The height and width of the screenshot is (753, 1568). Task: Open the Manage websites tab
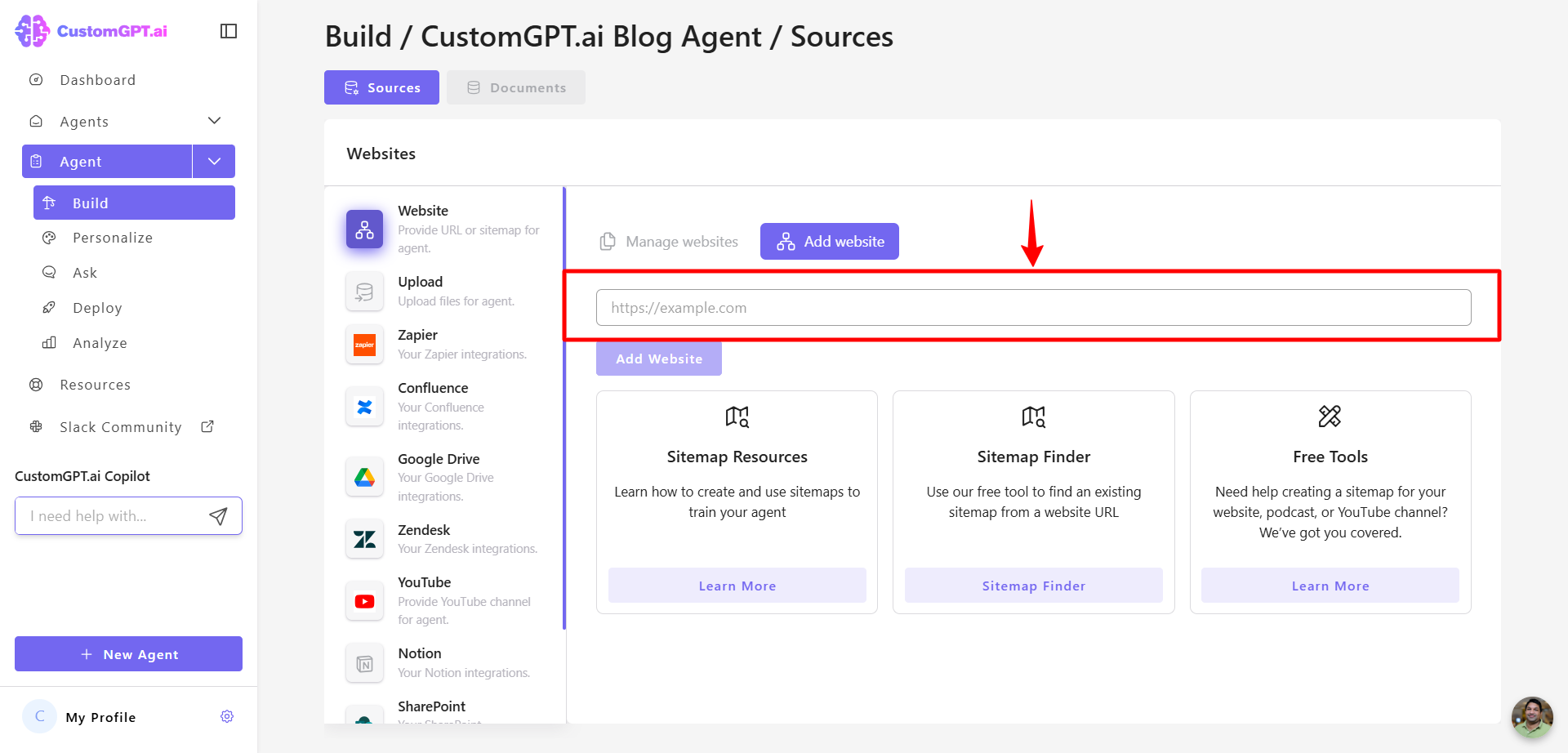(669, 242)
